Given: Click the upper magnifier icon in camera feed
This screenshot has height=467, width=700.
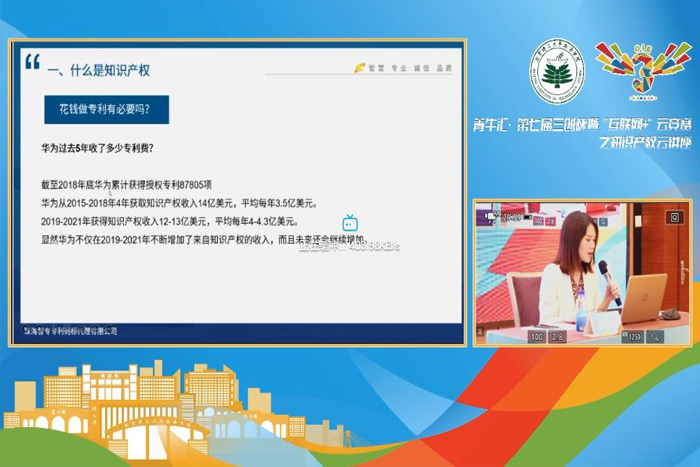Looking at the screenshot, I should pyautogui.click(x=603, y=221).
